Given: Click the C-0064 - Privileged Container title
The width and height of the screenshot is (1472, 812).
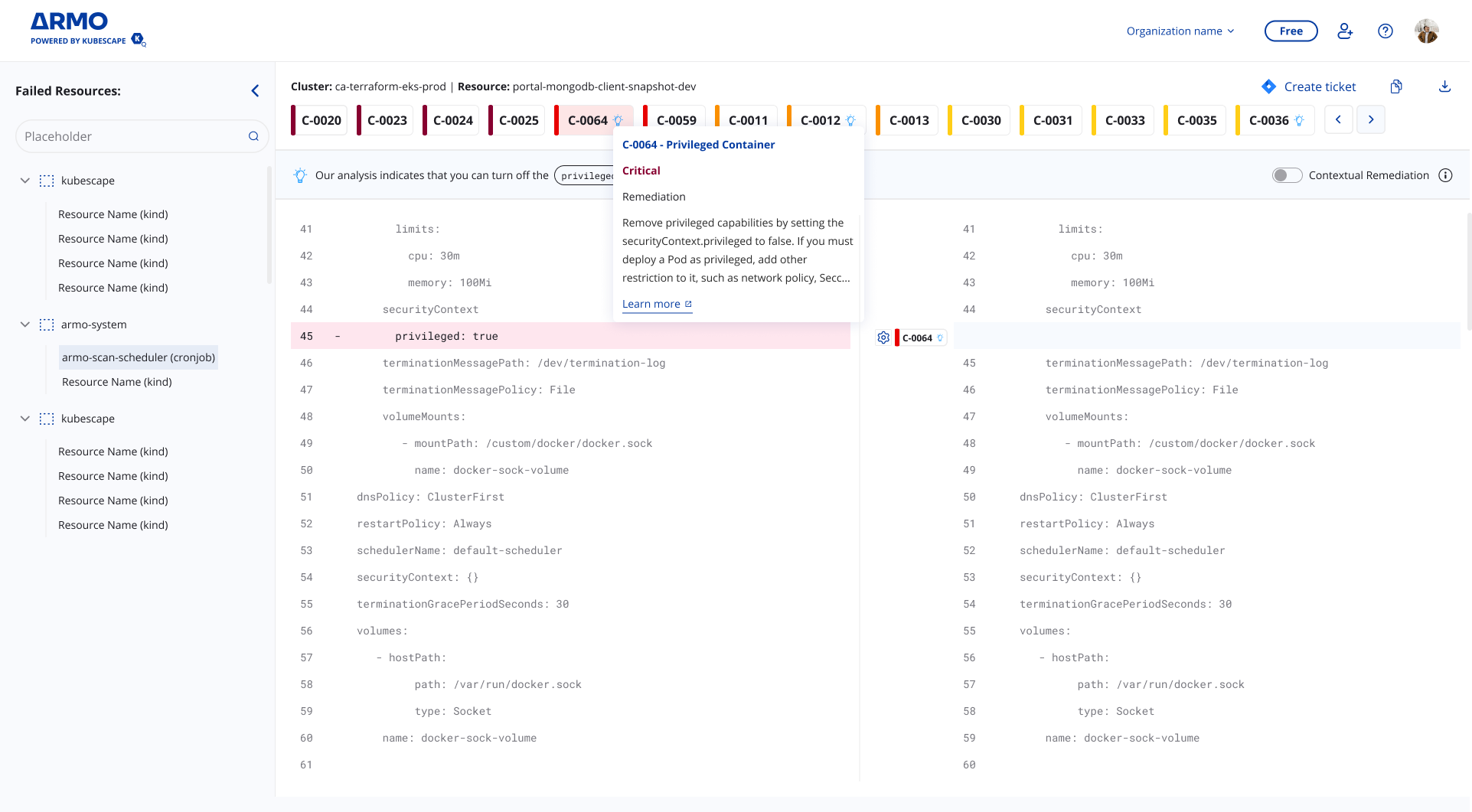Looking at the screenshot, I should [698, 145].
